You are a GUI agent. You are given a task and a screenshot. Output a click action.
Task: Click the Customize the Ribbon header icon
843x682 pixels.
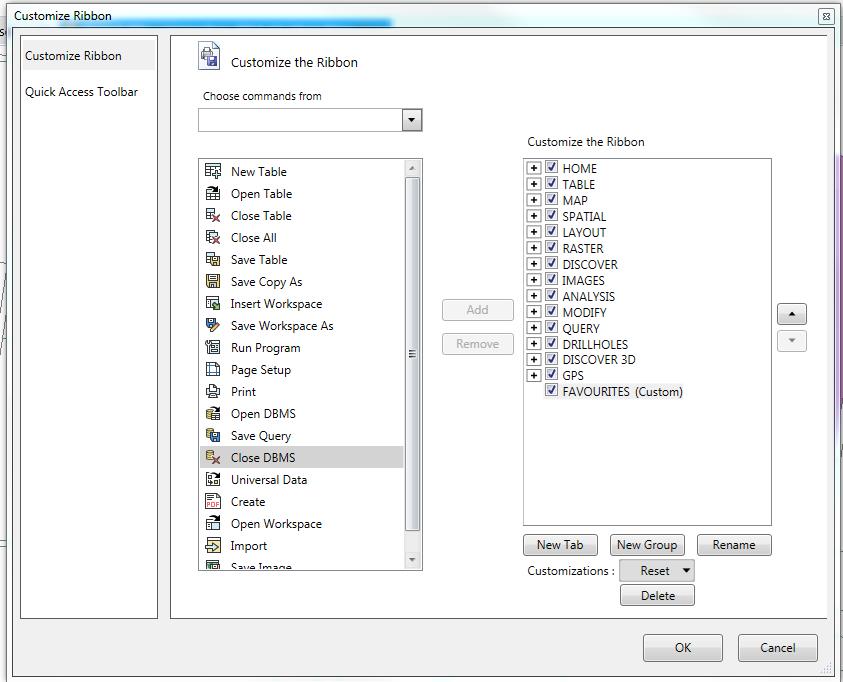[x=209, y=56]
